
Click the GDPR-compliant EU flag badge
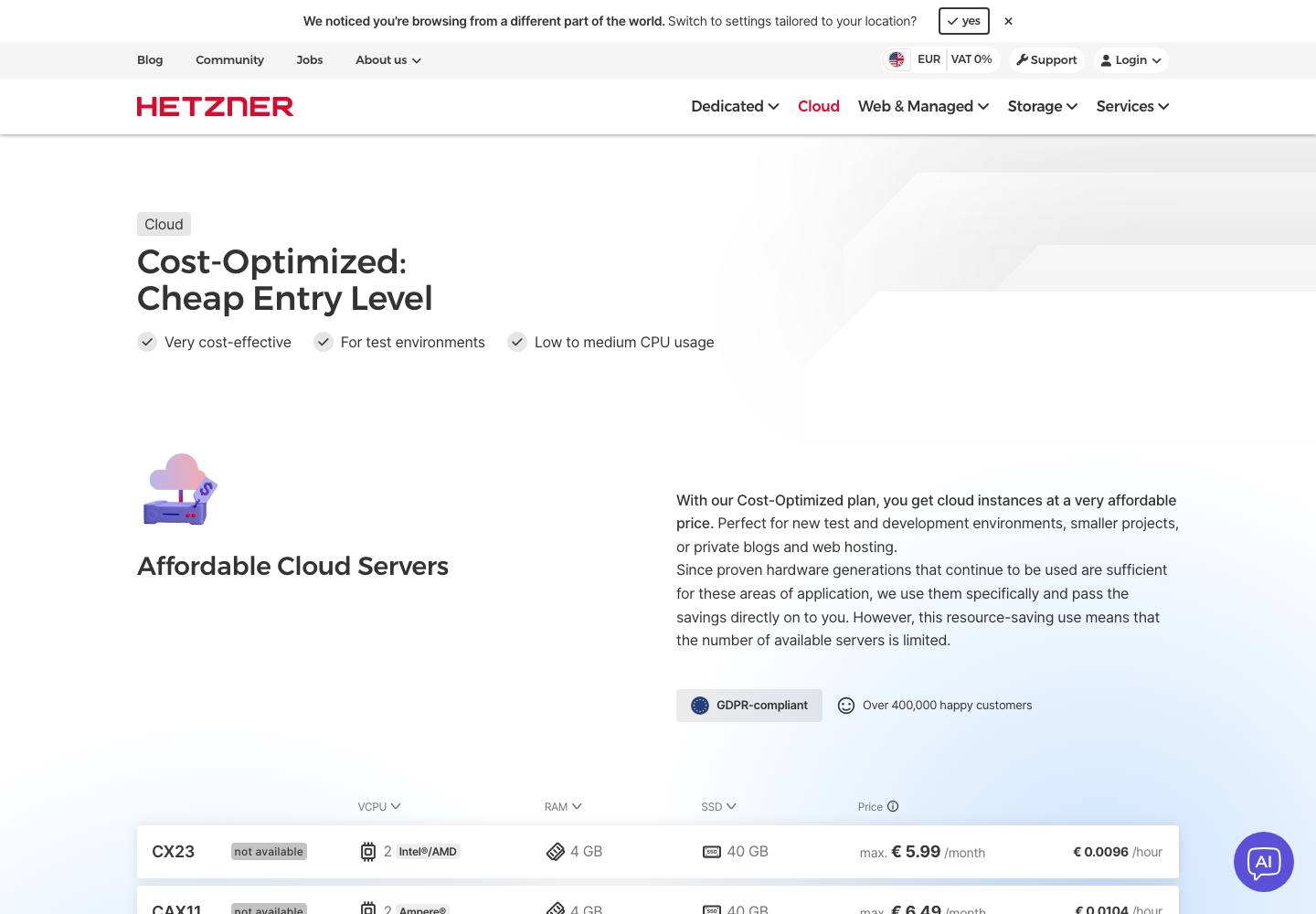pyautogui.click(x=749, y=706)
